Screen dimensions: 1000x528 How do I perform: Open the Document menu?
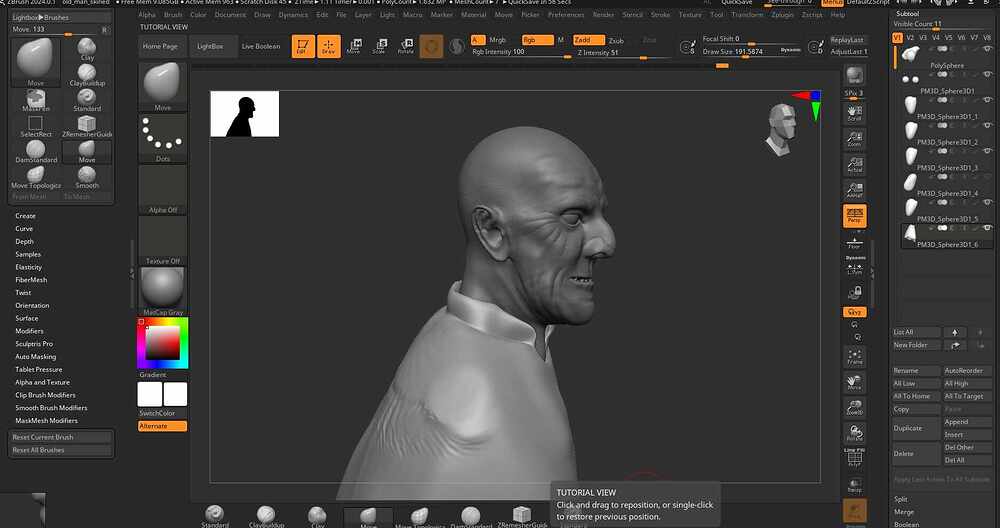pos(230,15)
